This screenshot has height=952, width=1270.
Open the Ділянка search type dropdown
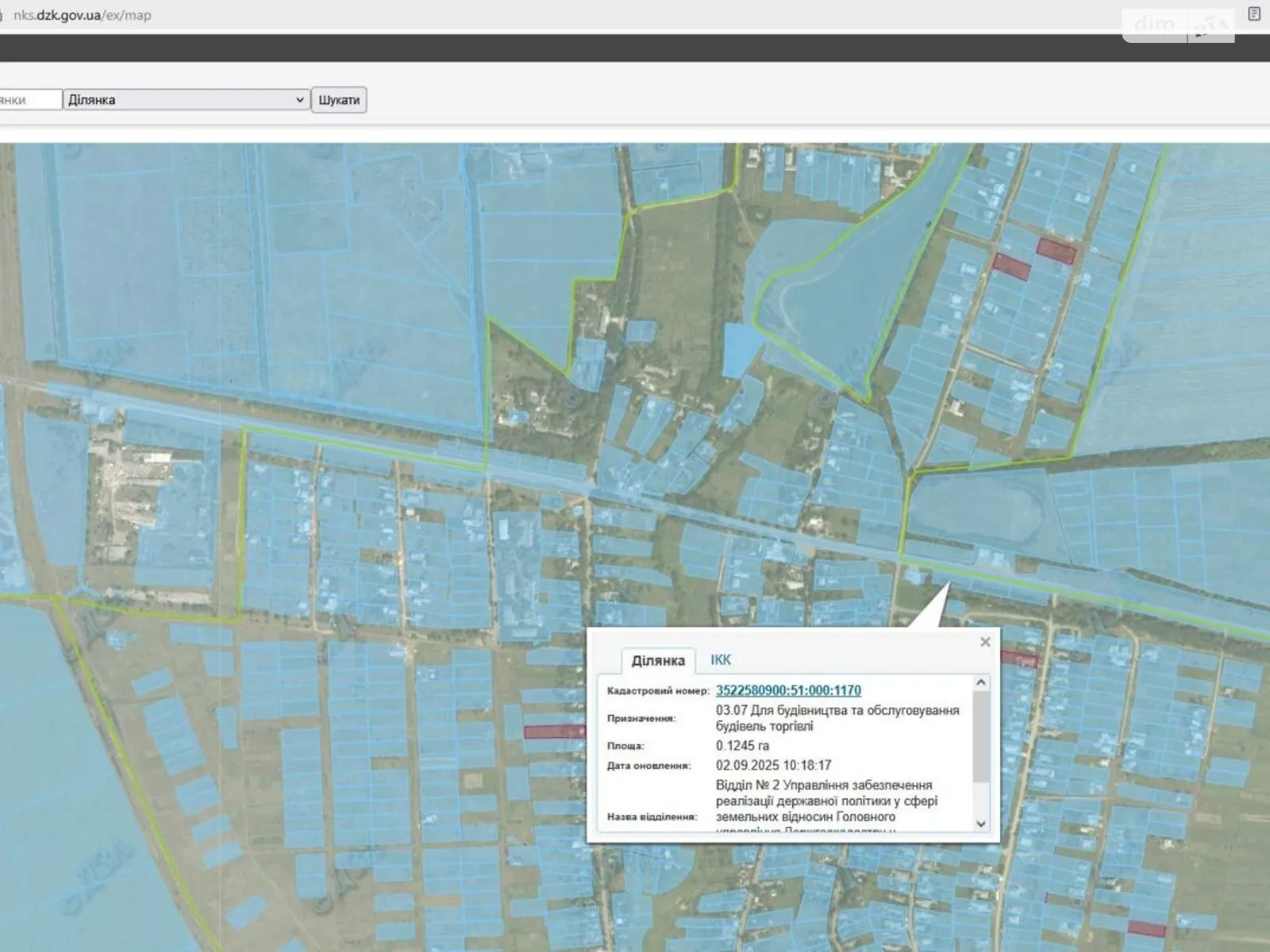click(186, 100)
